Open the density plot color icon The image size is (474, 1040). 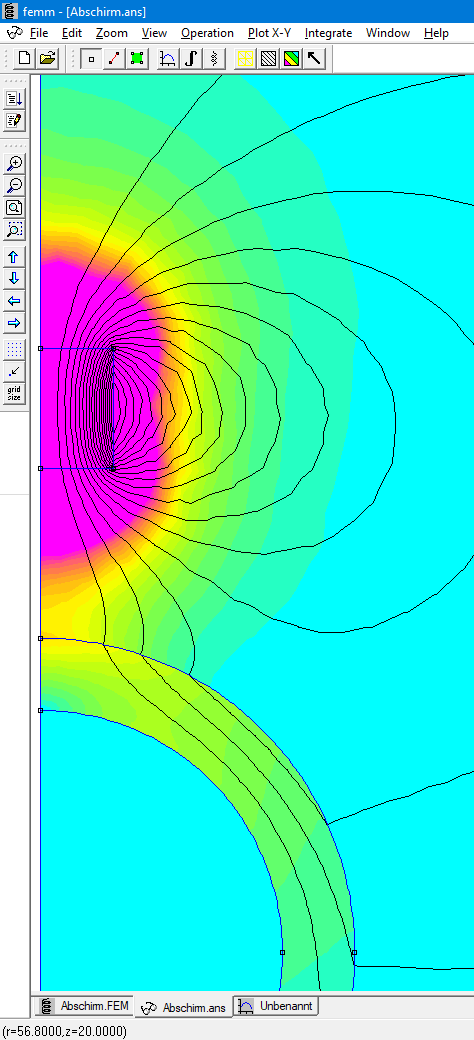[291, 58]
